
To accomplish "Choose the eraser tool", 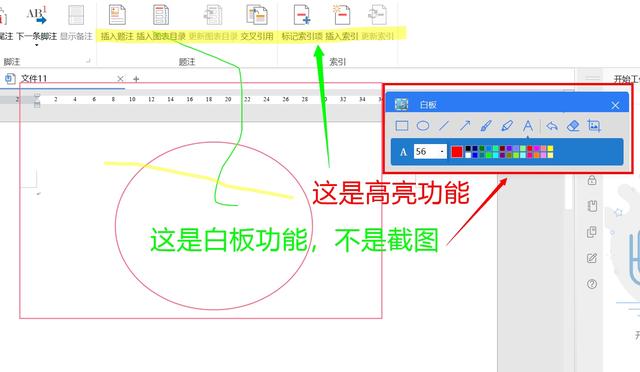I will point(573,126).
